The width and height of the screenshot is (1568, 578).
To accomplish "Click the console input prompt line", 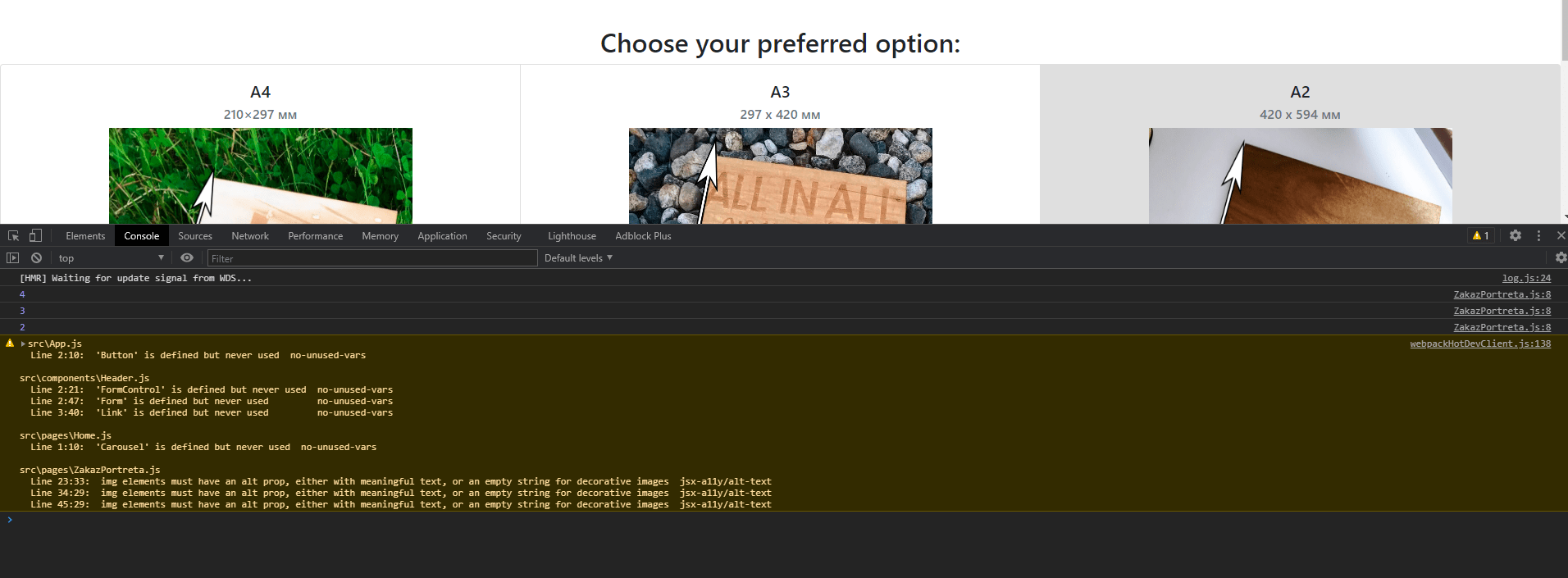I will (784, 520).
